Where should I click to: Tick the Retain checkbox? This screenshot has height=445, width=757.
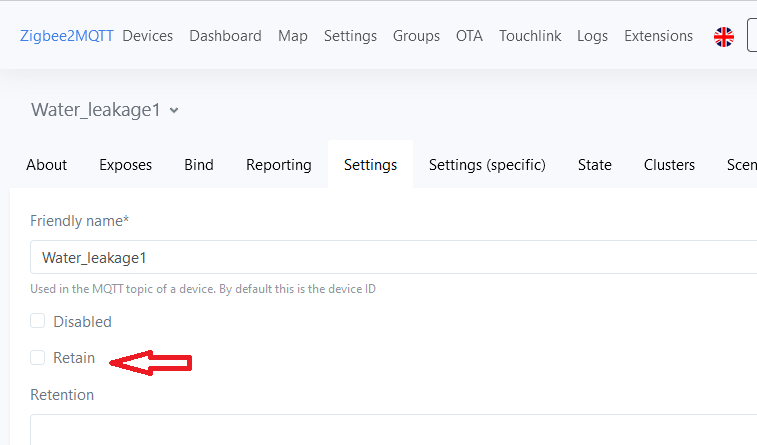click(38, 358)
